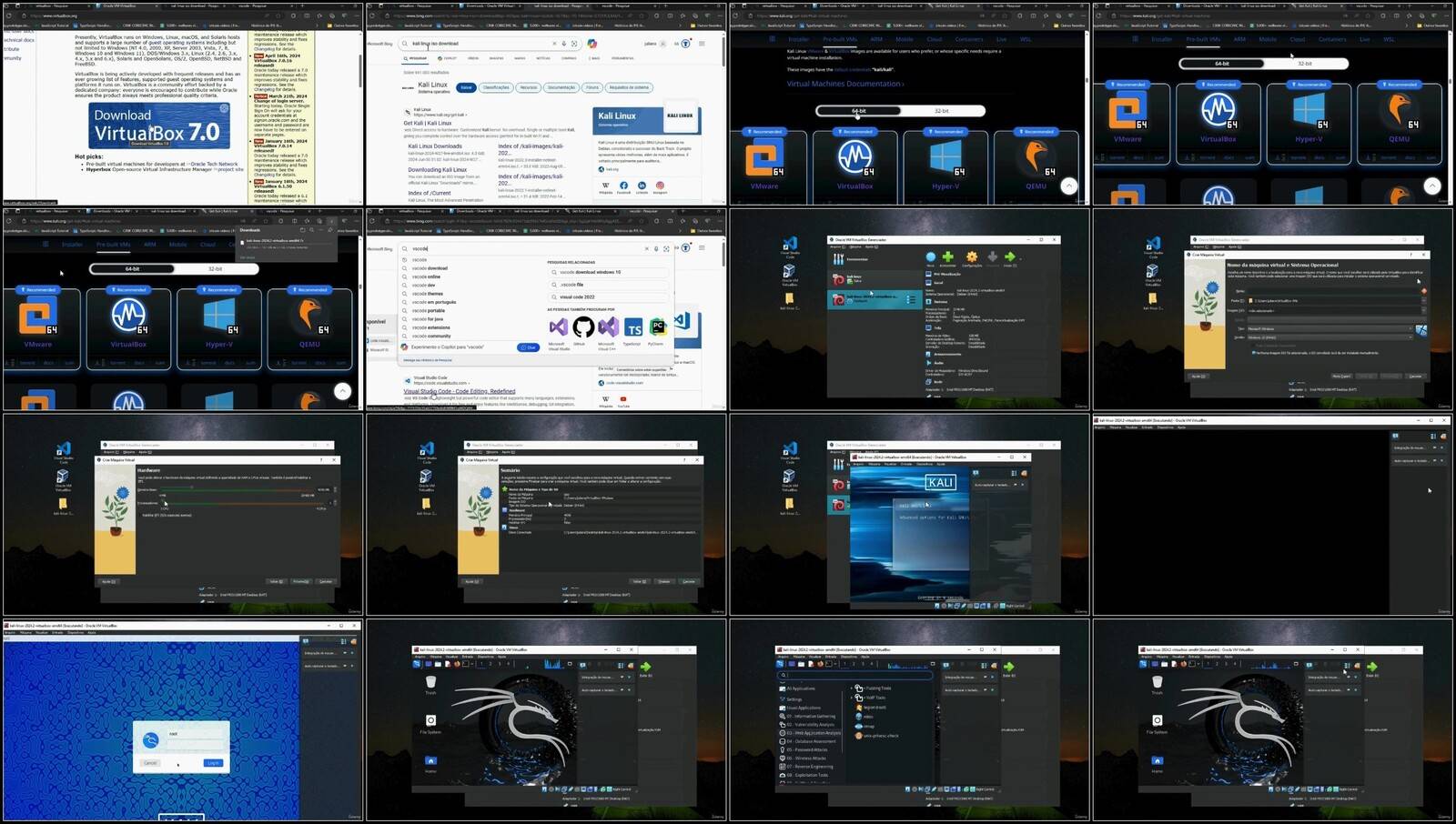Pick the 'vscode extensions' suggestion
This screenshot has width=1456, height=824.
(x=430, y=327)
